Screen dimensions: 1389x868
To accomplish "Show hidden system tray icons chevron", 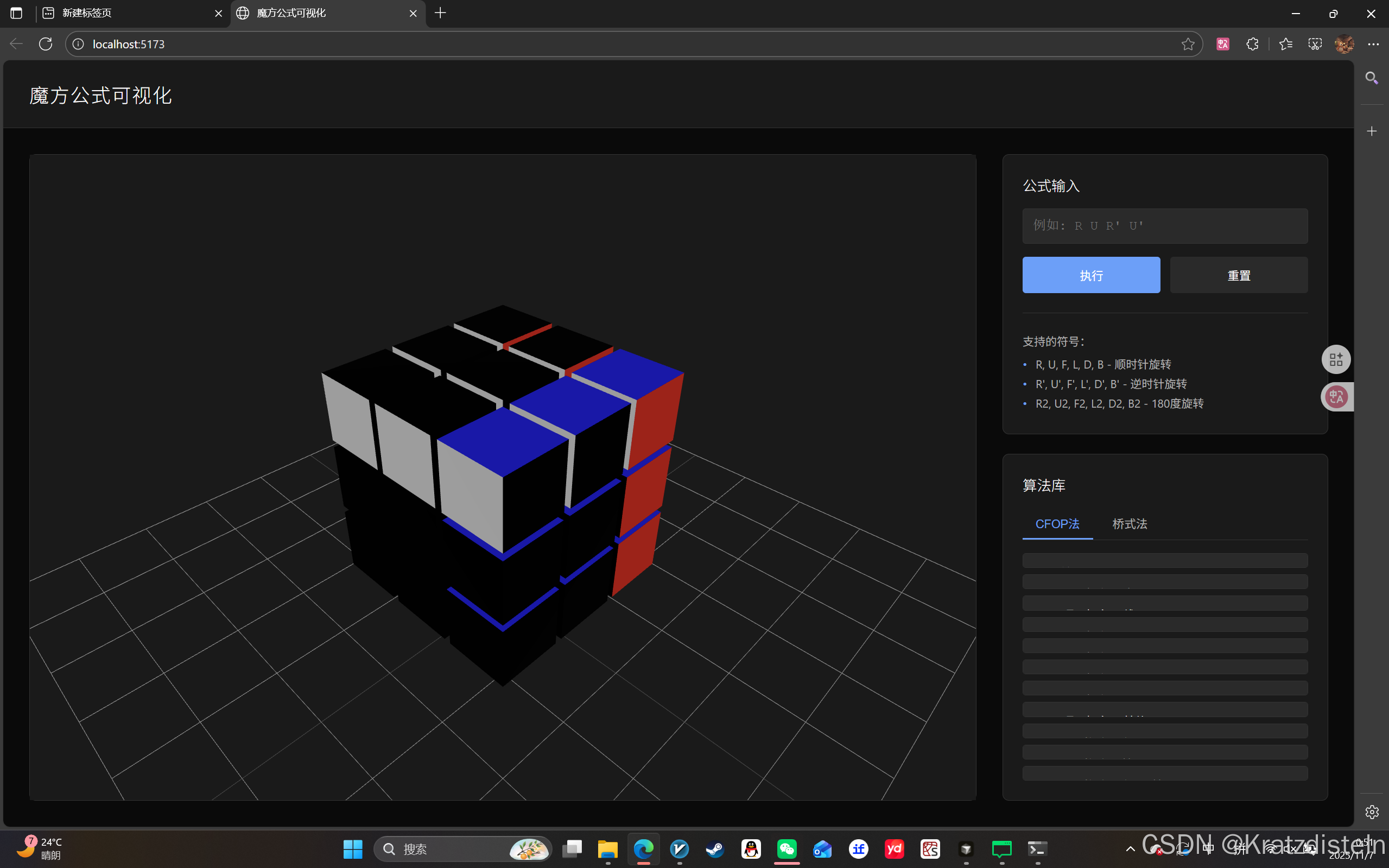I will [1130, 848].
